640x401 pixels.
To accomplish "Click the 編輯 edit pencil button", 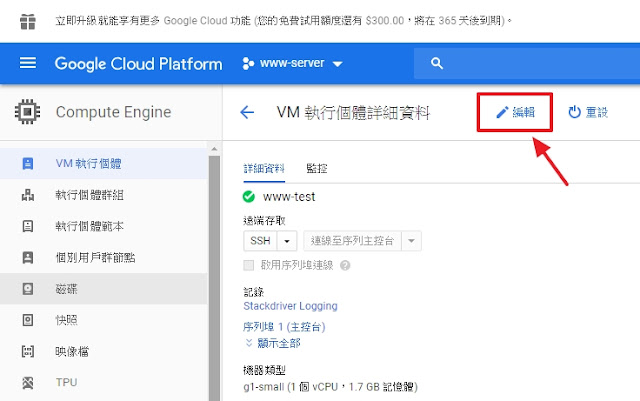I will pos(515,112).
